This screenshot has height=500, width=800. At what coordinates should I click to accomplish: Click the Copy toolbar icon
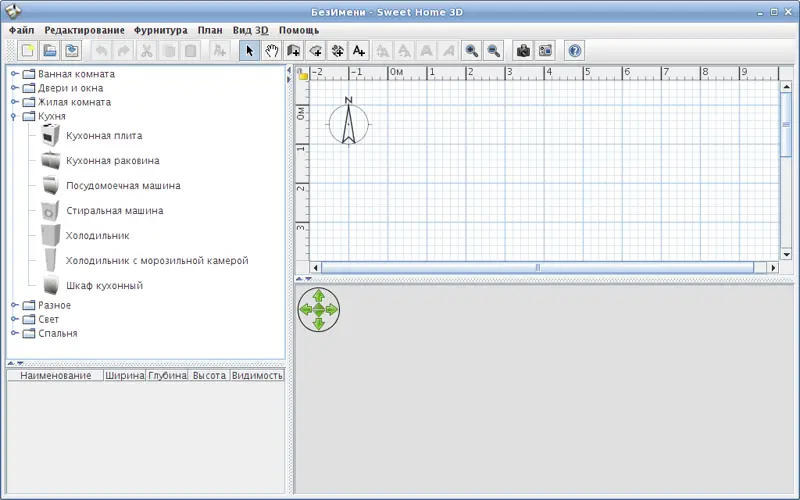tap(169, 51)
